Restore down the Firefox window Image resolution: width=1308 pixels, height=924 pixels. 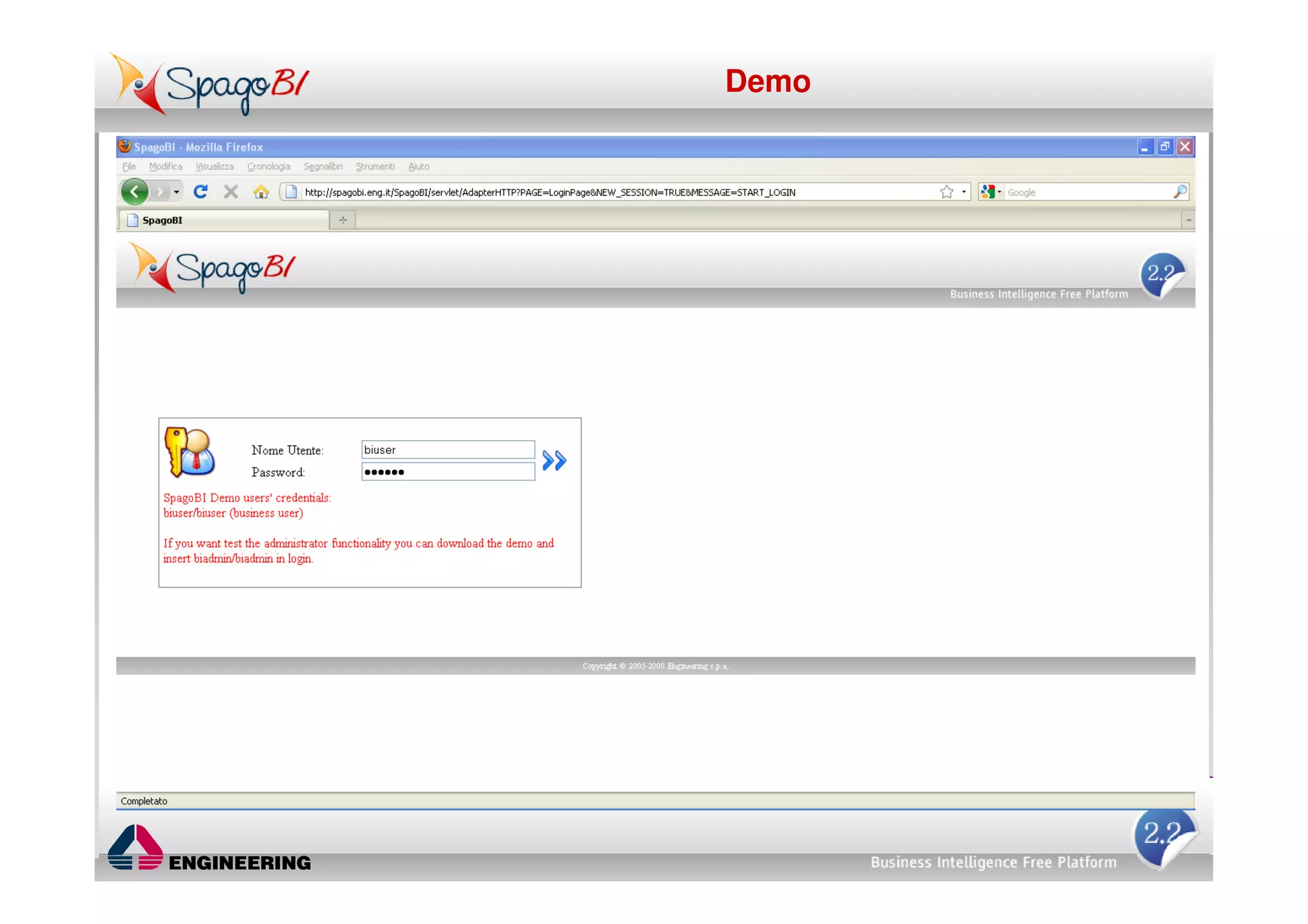1165,147
